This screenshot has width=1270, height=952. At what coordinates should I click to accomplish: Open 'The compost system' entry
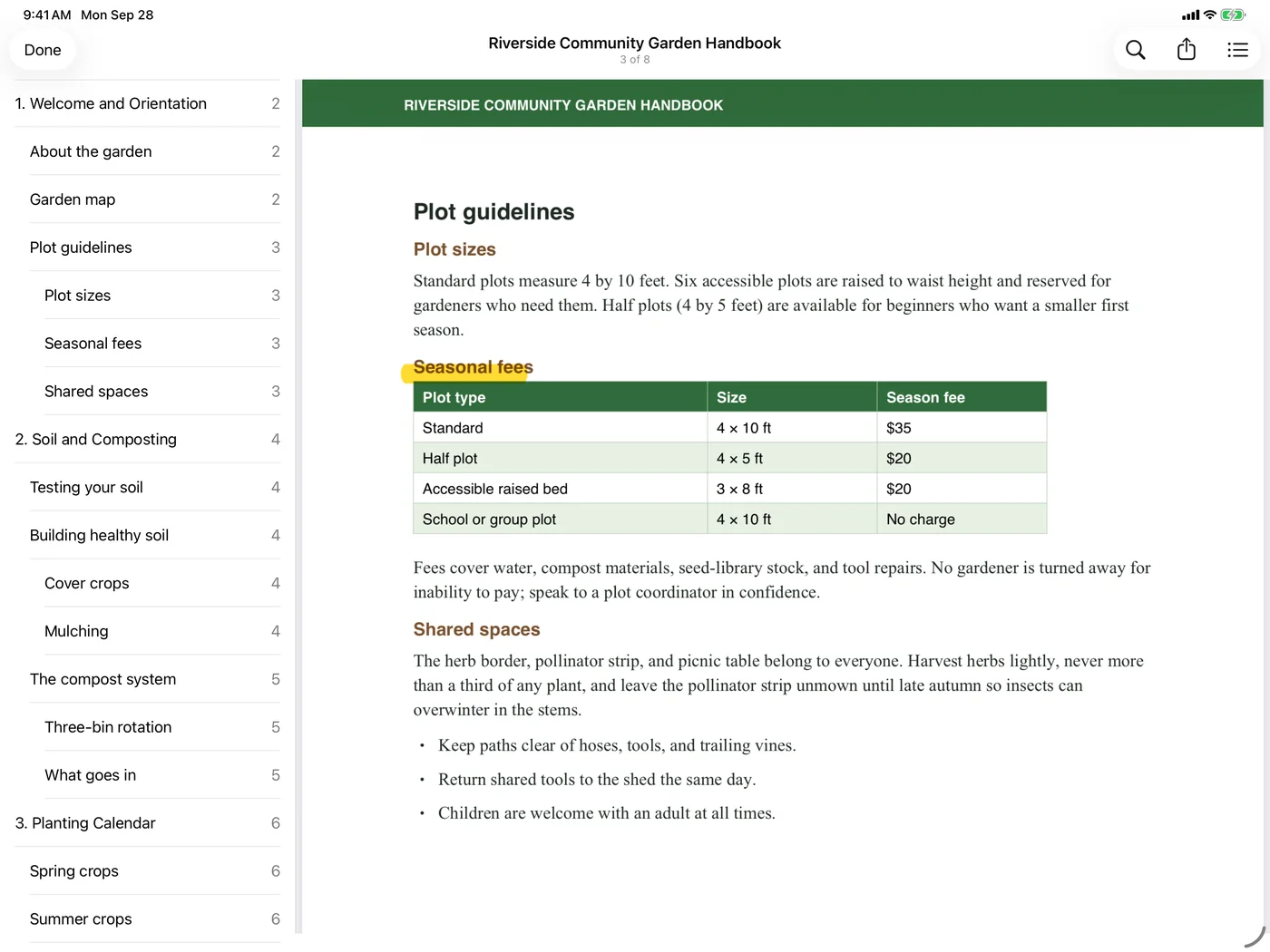[154, 680]
